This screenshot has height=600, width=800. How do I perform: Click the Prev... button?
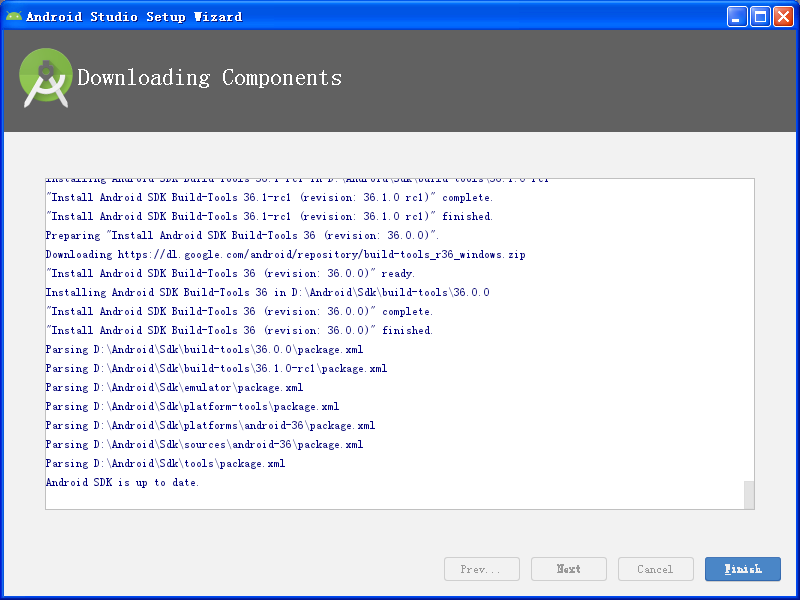coord(482,569)
